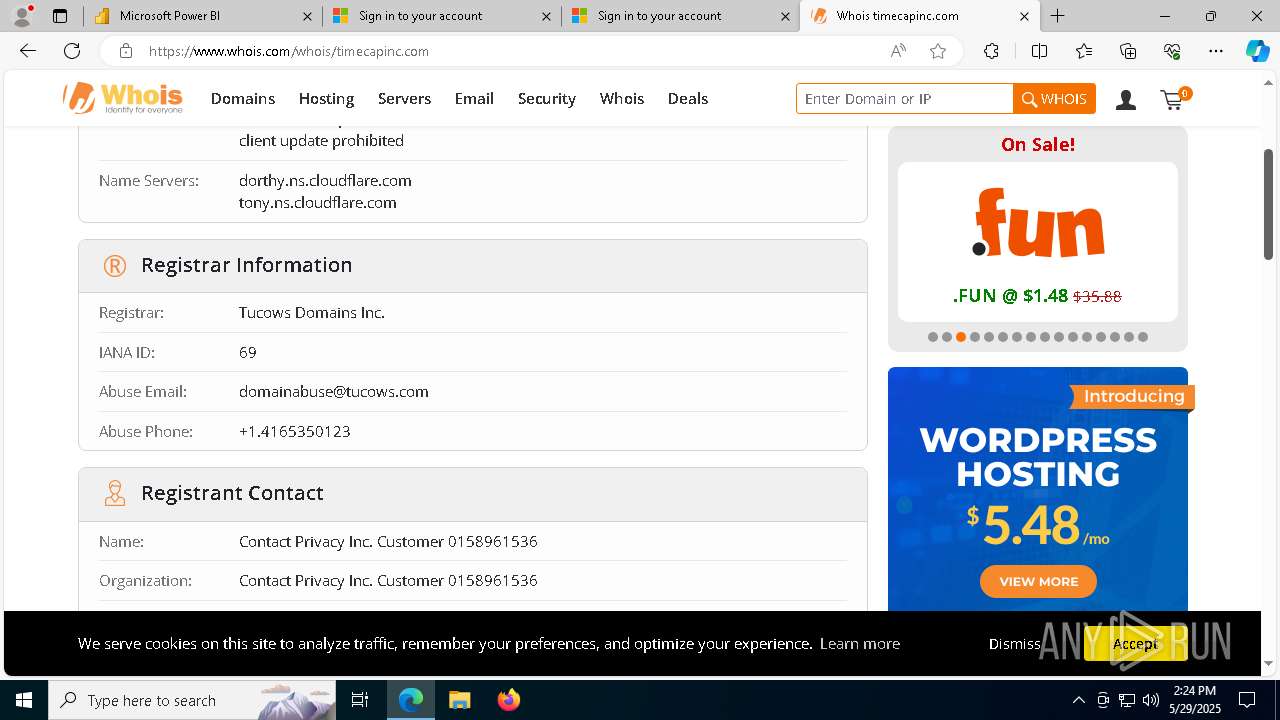Screen dimensions: 1280x720
Task: Select dorthy.ns.cloudflare.com name server
Action: (325, 180)
